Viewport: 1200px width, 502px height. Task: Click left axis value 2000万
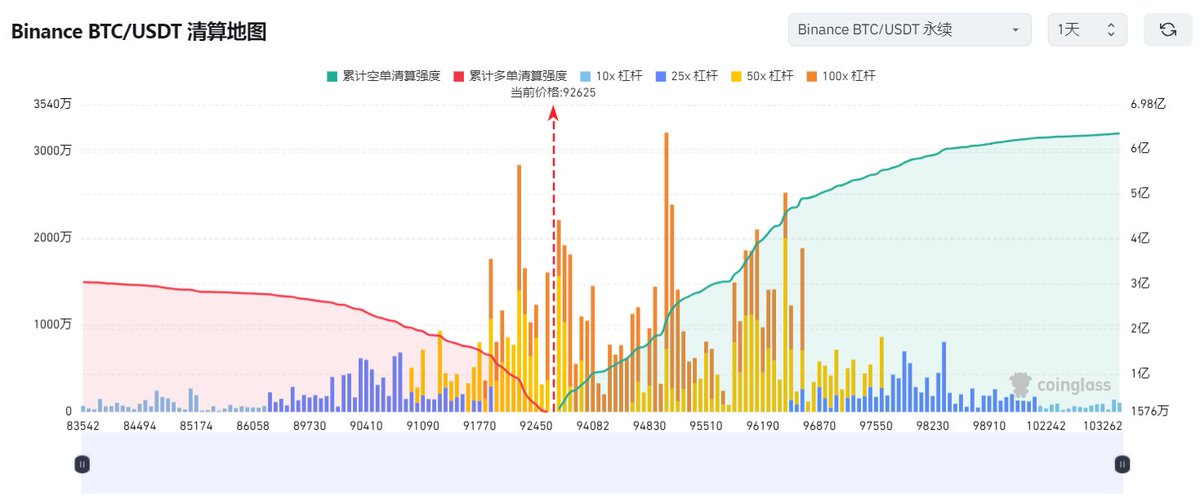[52, 238]
